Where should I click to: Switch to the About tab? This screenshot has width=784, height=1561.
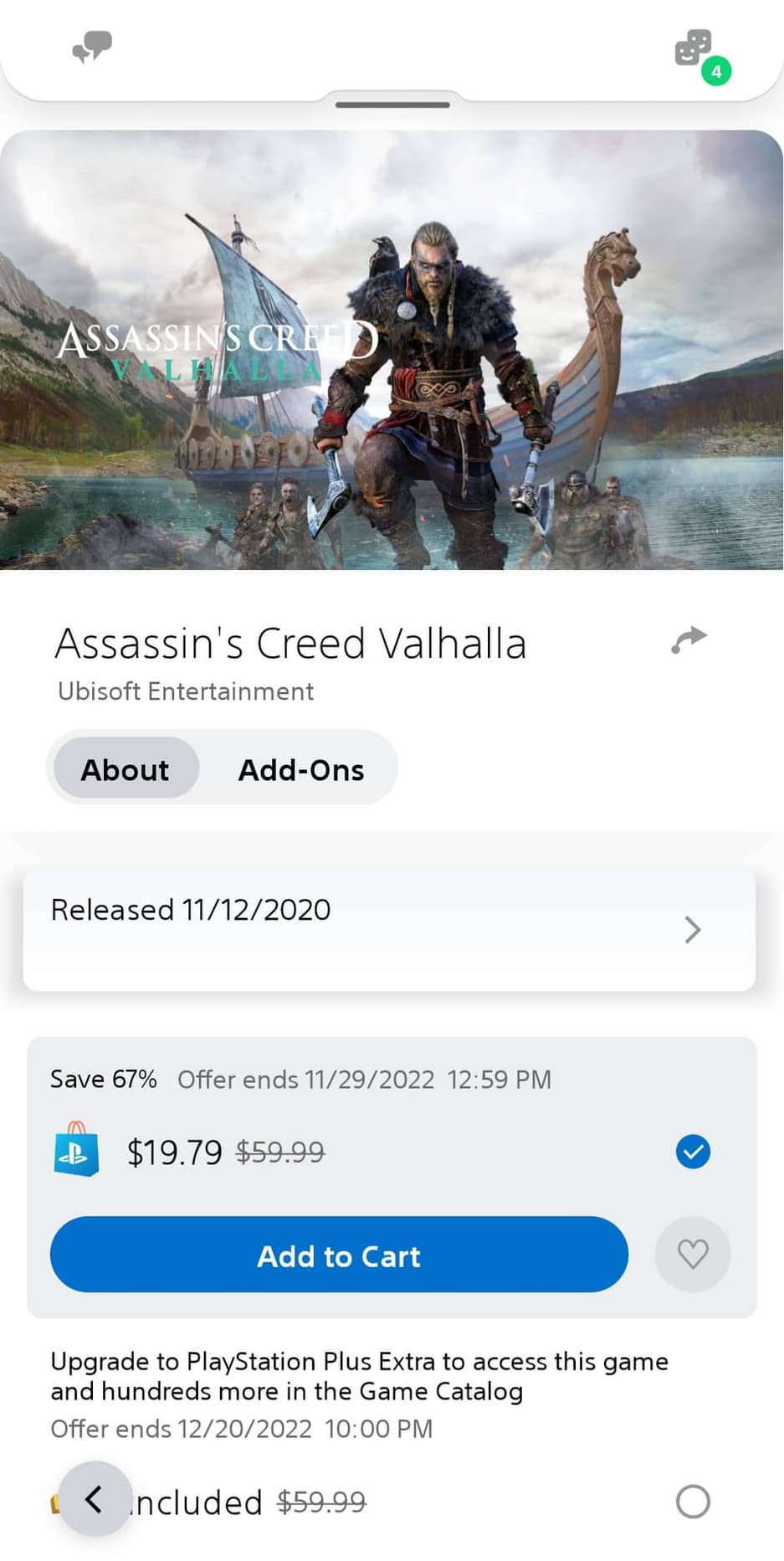[x=126, y=769]
